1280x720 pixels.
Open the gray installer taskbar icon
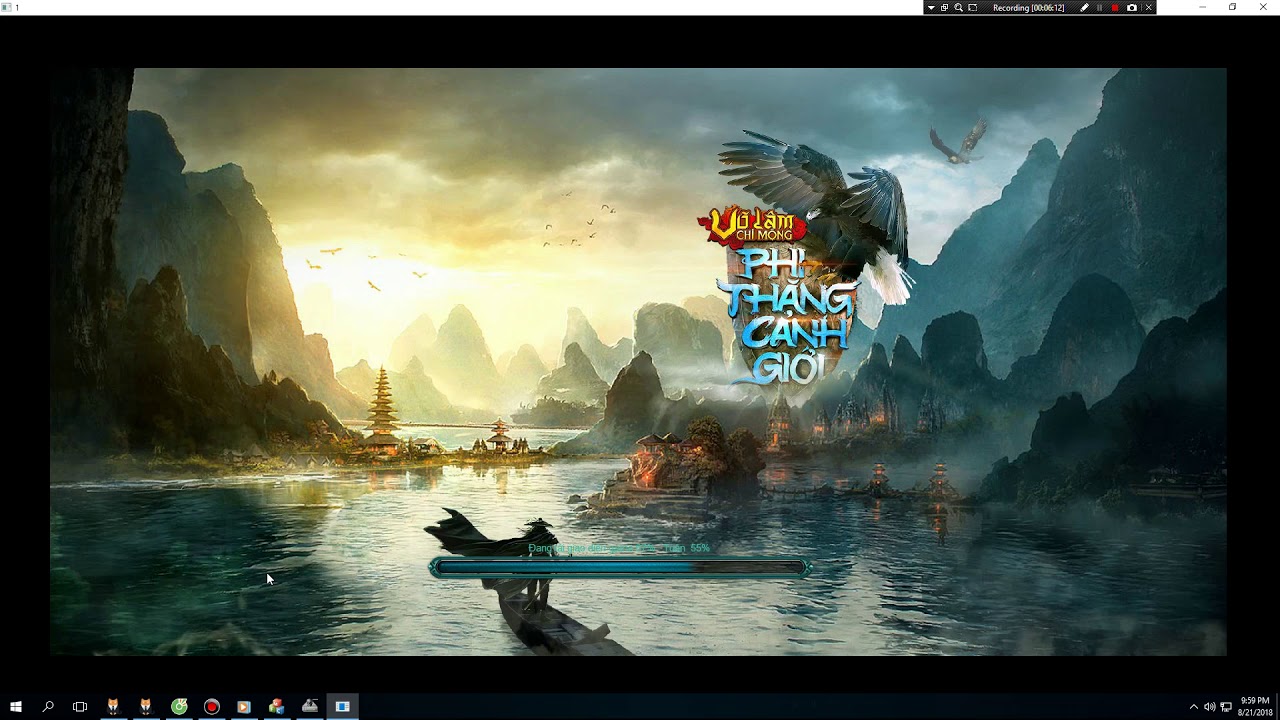310,706
